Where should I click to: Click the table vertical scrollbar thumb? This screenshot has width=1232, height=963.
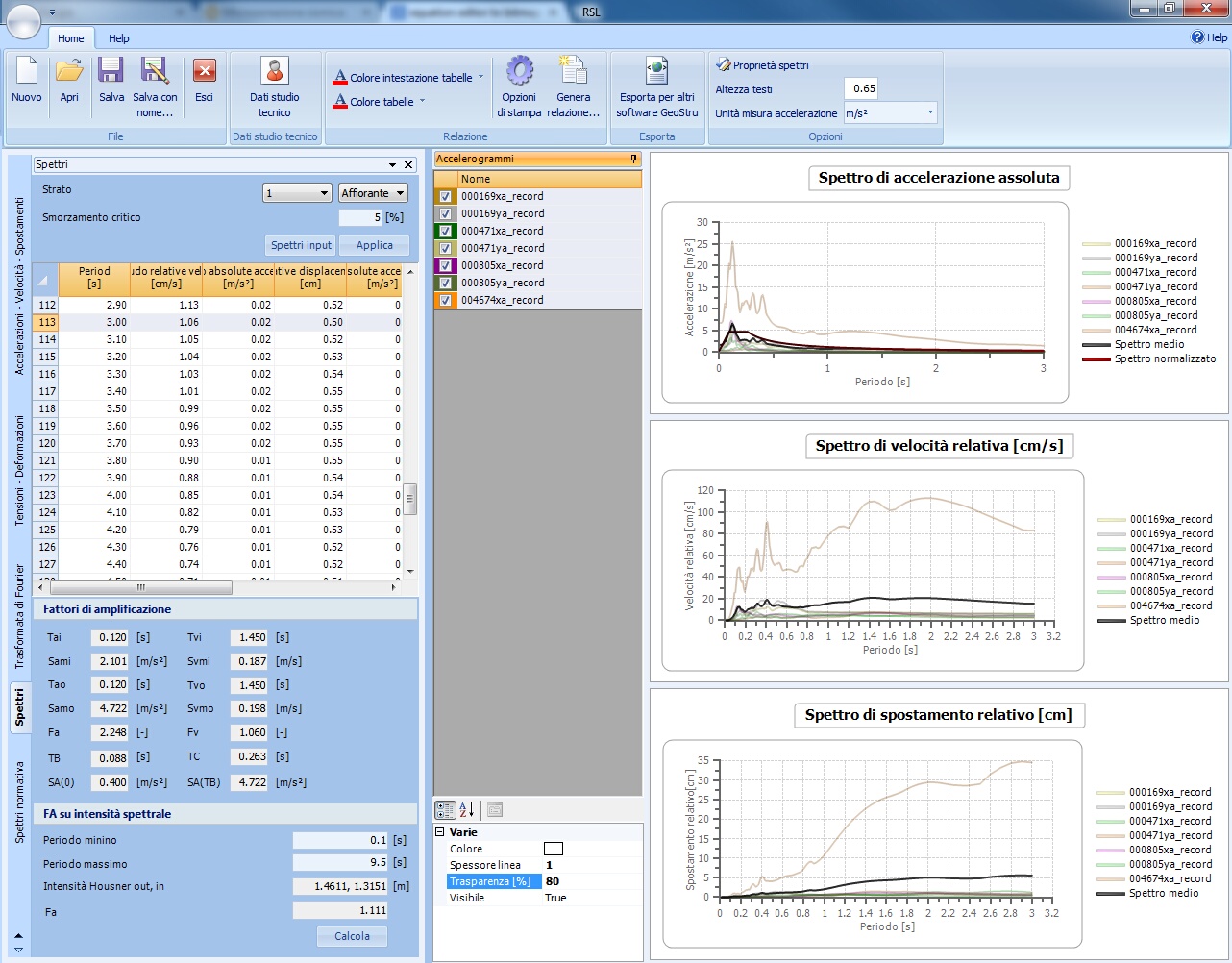click(410, 498)
